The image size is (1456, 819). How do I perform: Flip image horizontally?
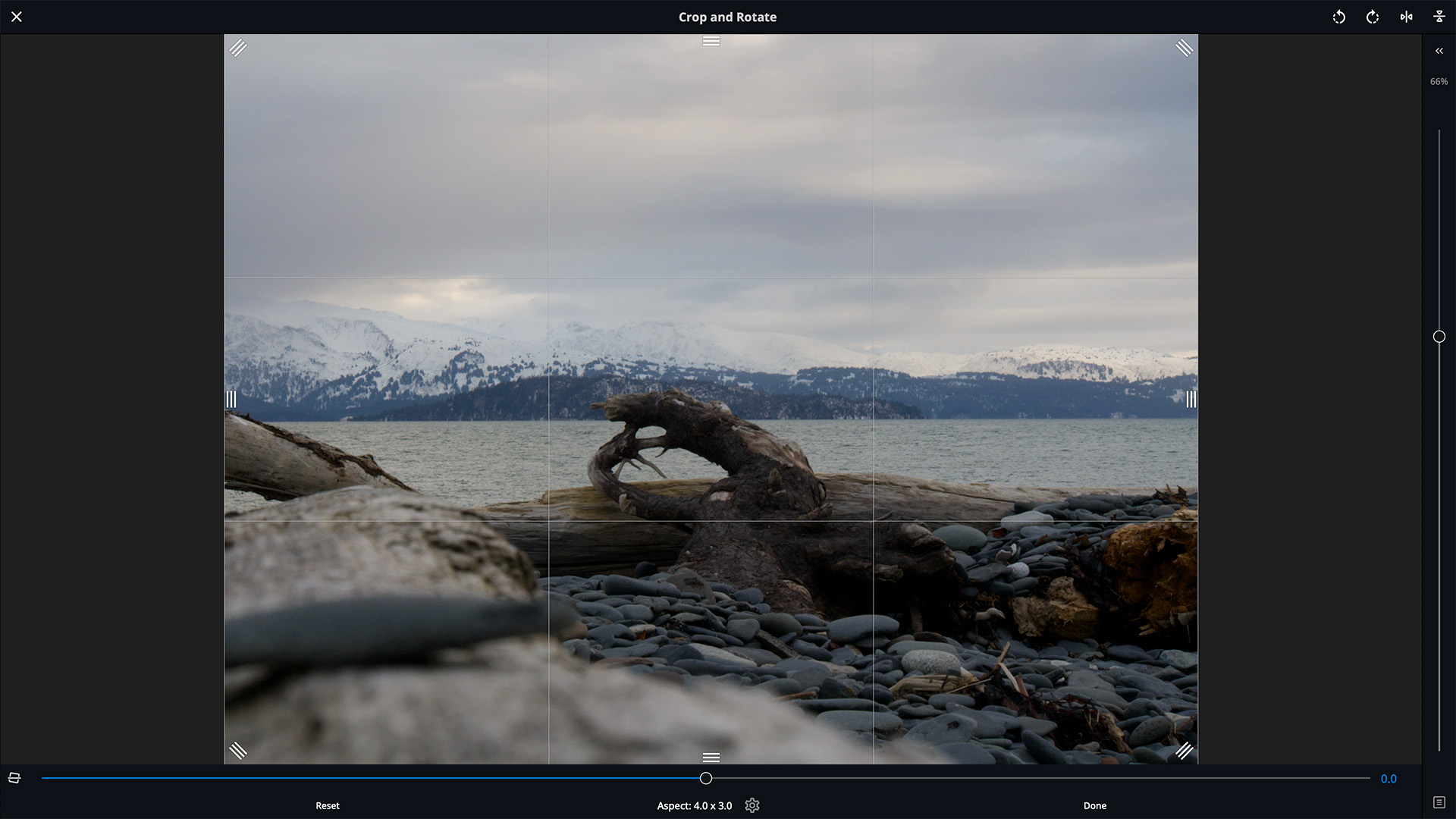pyautogui.click(x=1406, y=17)
